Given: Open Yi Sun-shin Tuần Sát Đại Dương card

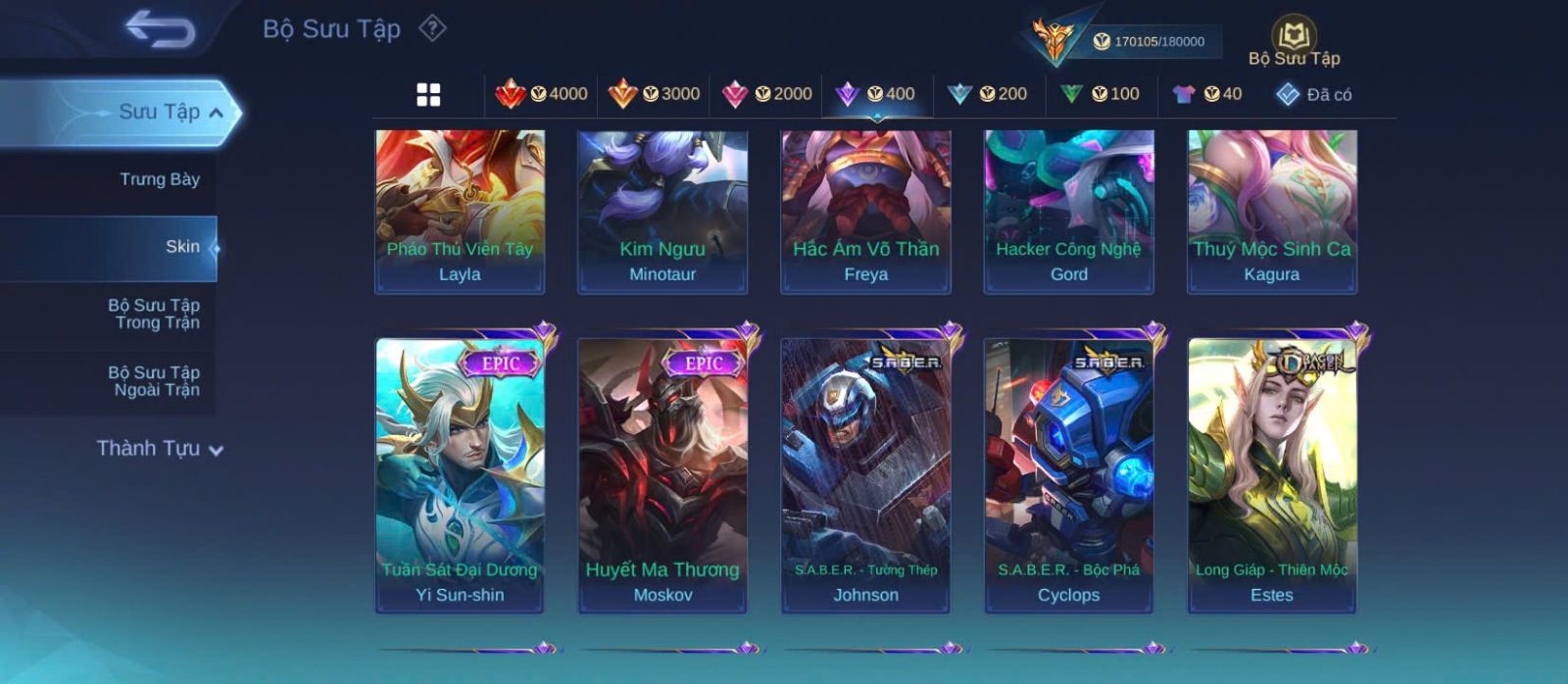Looking at the screenshot, I should 460,475.
